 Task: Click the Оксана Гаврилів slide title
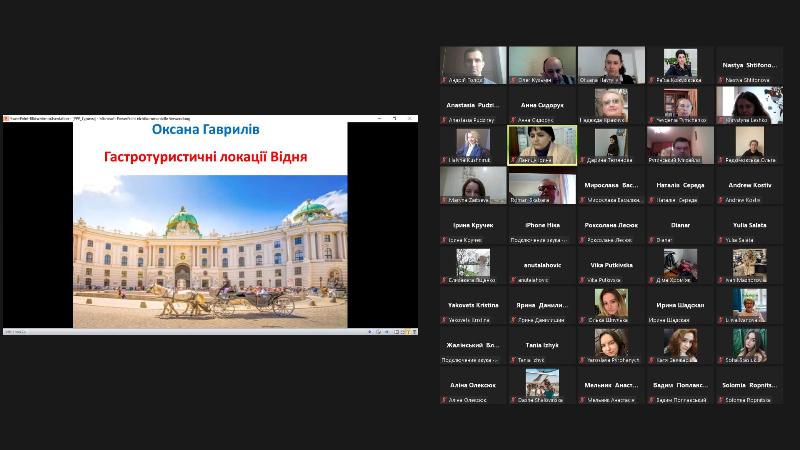tap(210, 129)
